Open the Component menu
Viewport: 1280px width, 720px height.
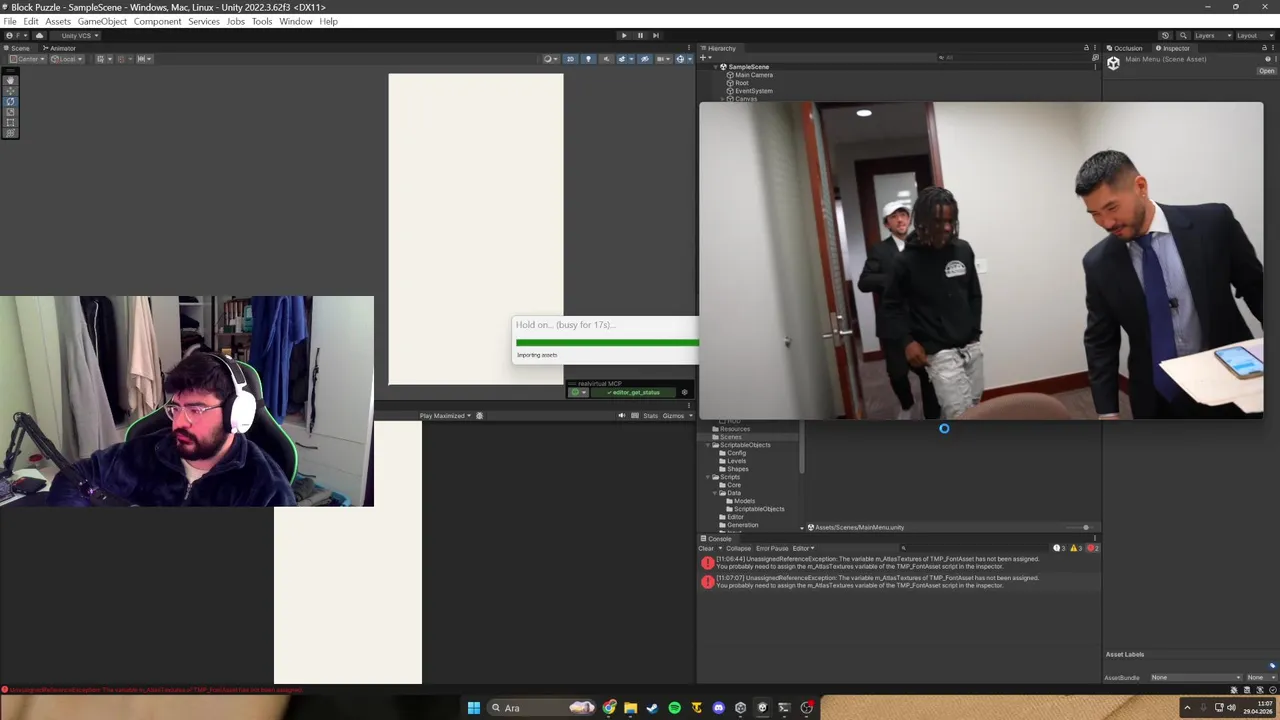click(x=158, y=21)
